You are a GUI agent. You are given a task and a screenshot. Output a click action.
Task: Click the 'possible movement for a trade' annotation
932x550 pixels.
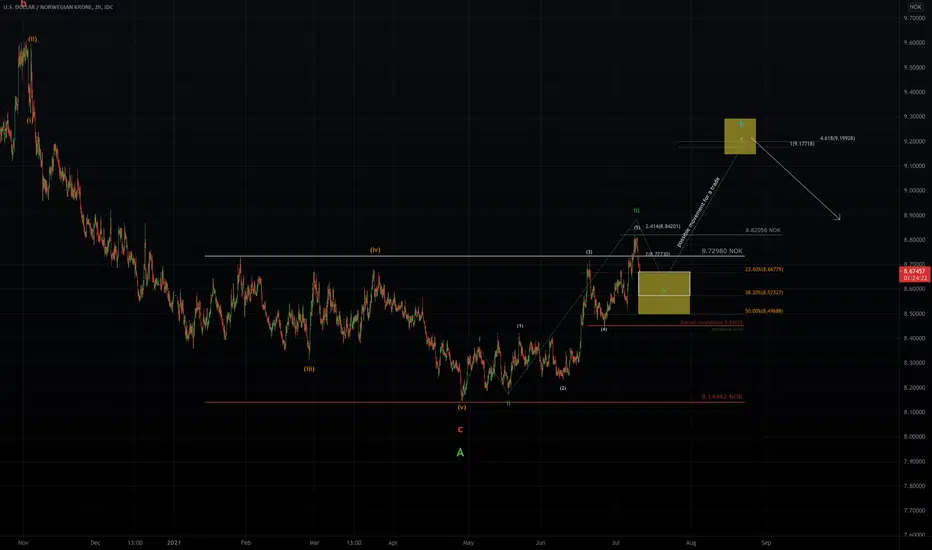[x=698, y=212]
